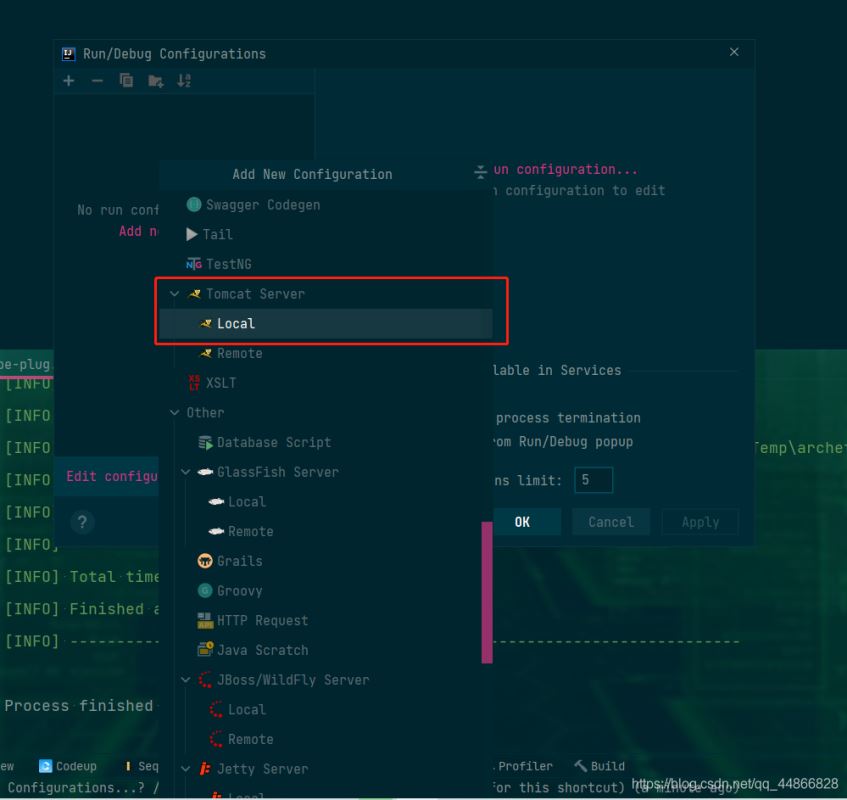Select Remote under Tomcat Server
Screen dimensions: 847x800
click(326, 353)
